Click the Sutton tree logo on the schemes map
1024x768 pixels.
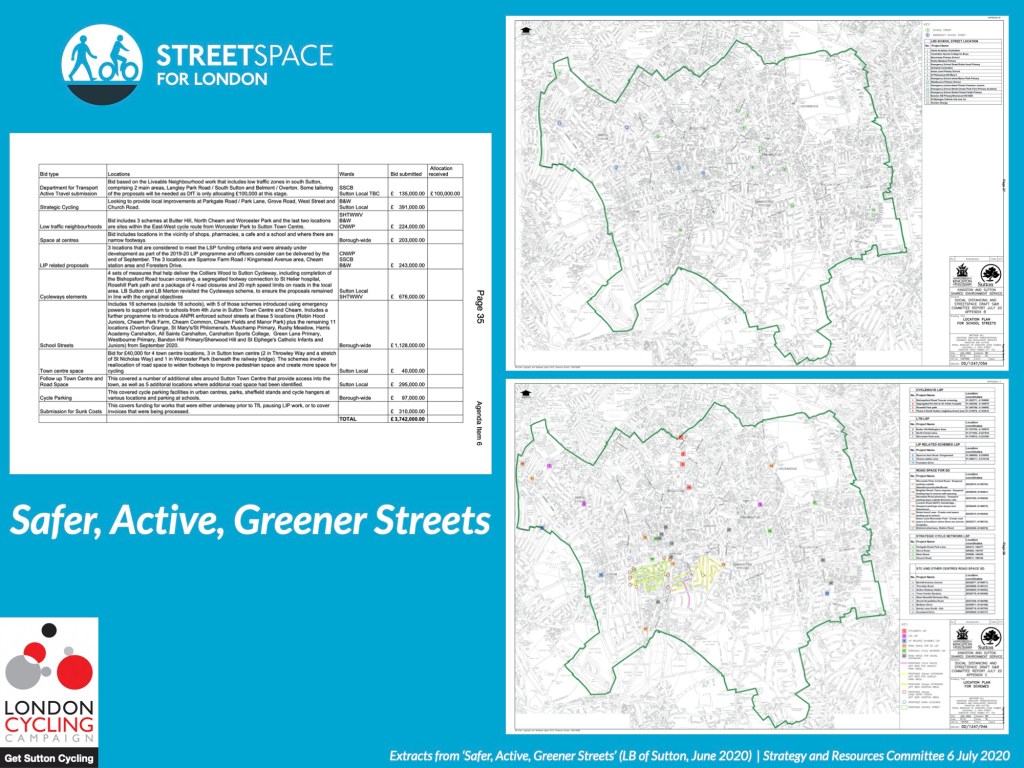pos(990,637)
